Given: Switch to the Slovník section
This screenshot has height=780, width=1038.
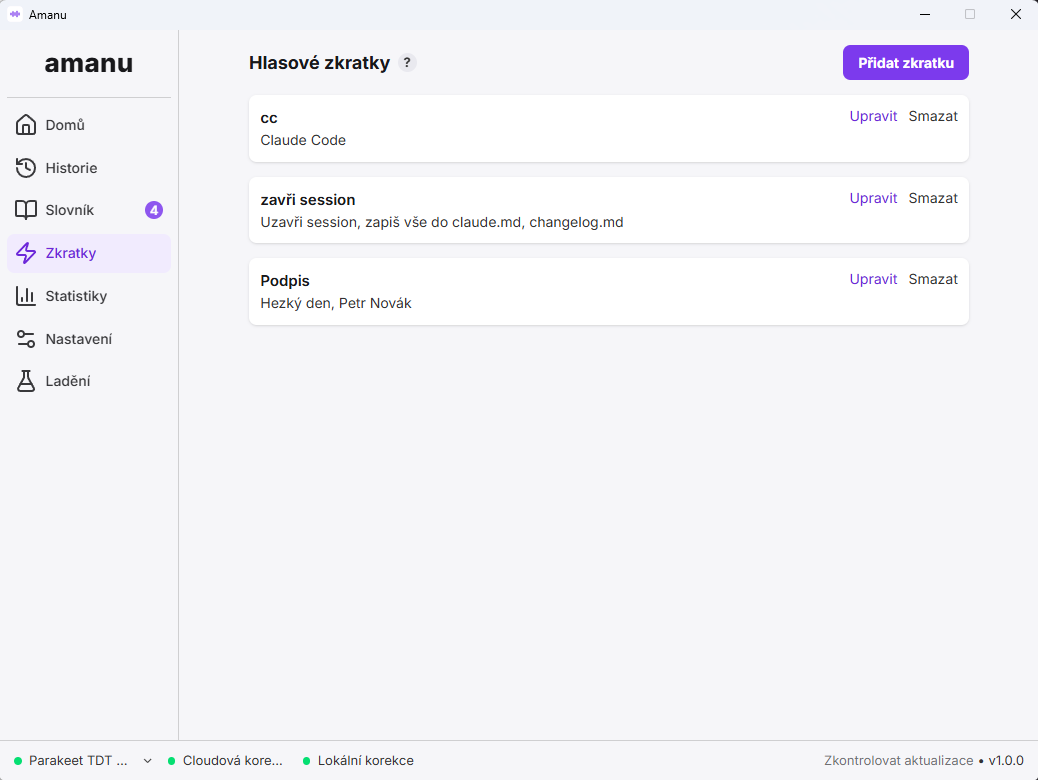Looking at the screenshot, I should (89, 210).
